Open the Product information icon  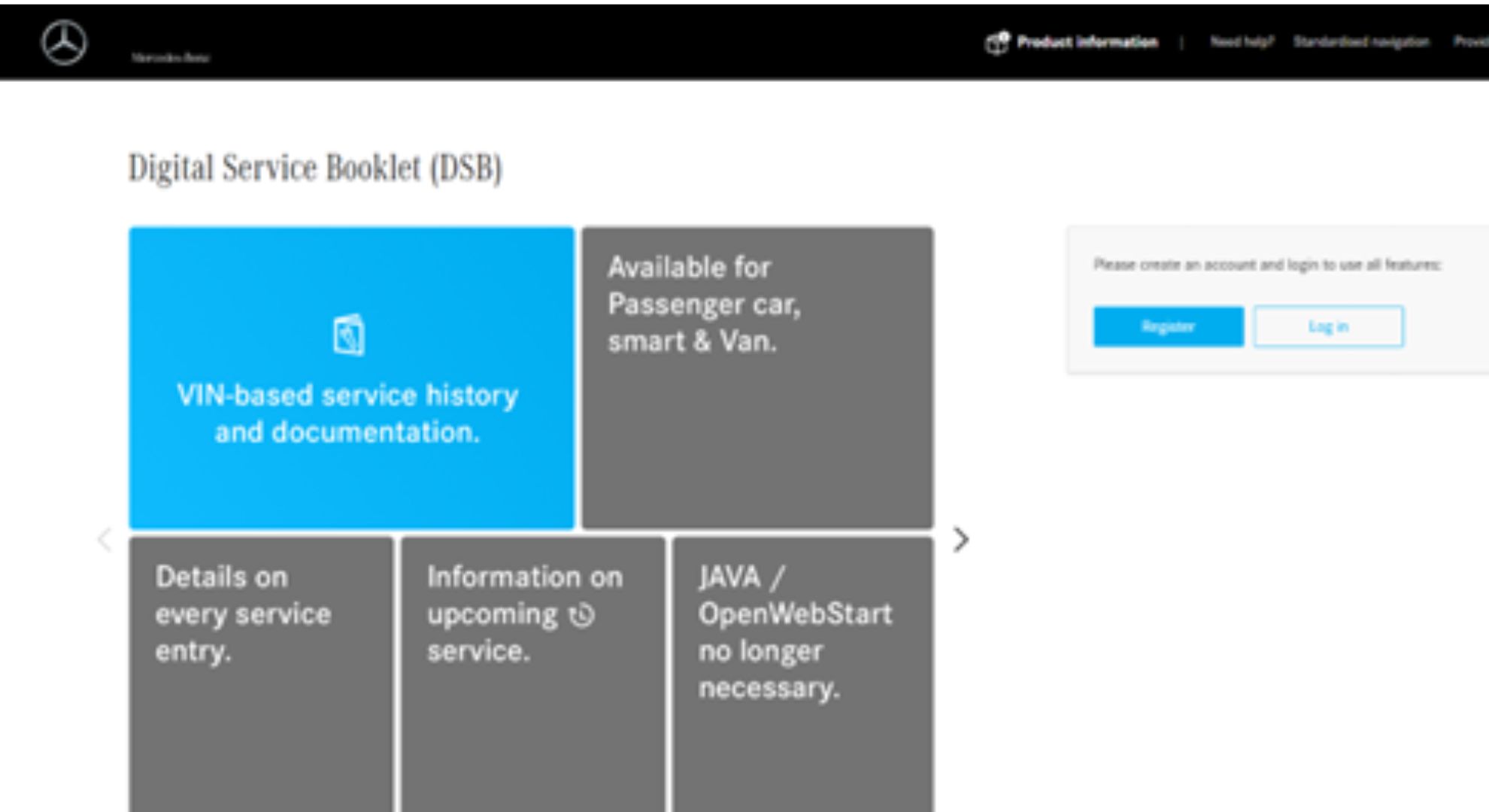(997, 42)
